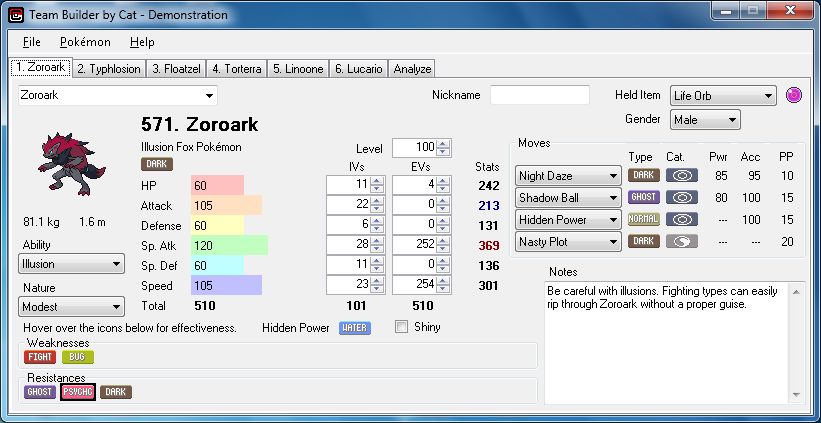Click Nasty Plot's status category icon
Image resolution: width=821 pixels, height=423 pixels.
pyautogui.click(x=681, y=241)
